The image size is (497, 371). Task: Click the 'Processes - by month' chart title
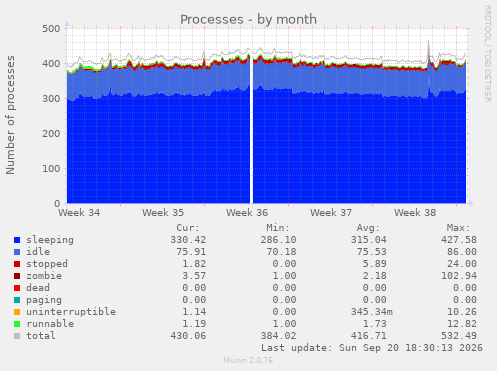248,20
